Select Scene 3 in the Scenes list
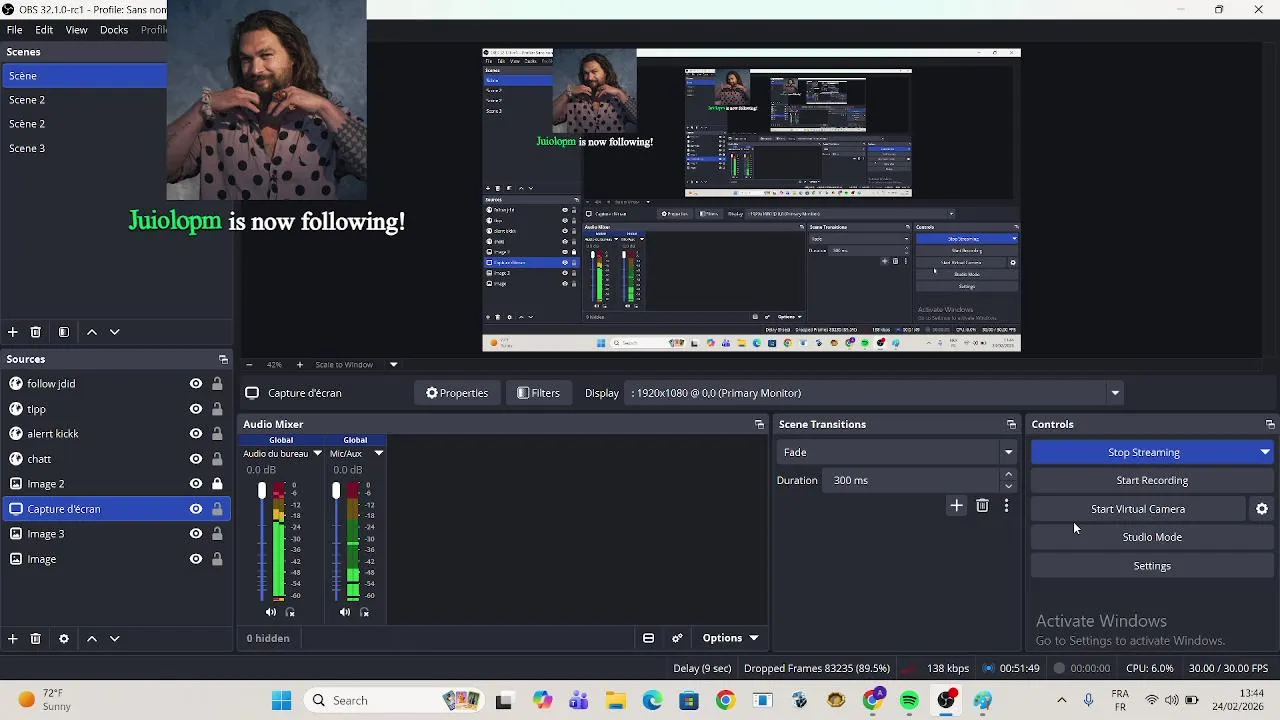The width and height of the screenshot is (1280, 720). point(84,148)
